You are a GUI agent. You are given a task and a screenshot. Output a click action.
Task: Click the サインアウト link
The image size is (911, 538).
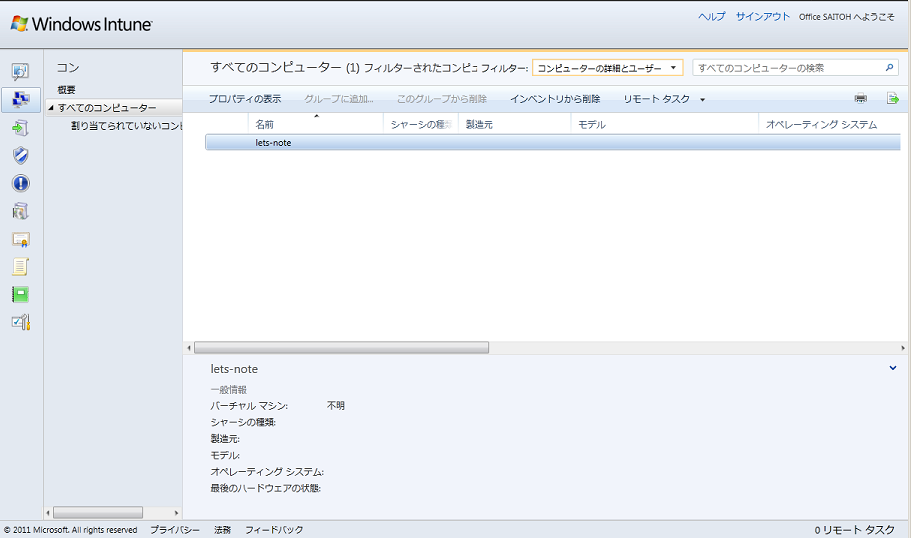(762, 17)
